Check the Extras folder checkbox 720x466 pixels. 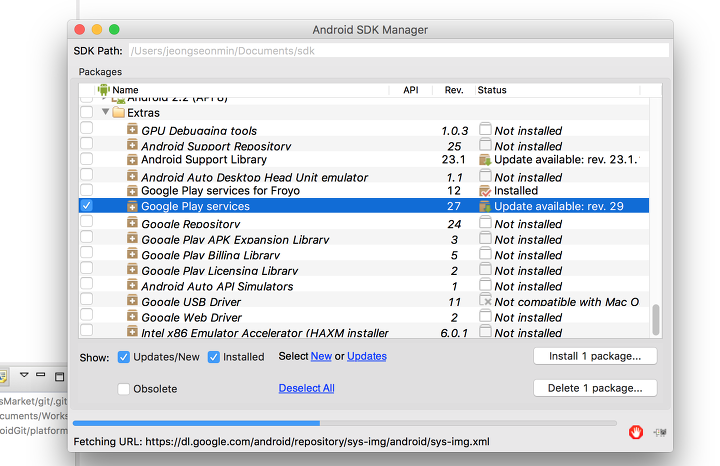coord(86,112)
